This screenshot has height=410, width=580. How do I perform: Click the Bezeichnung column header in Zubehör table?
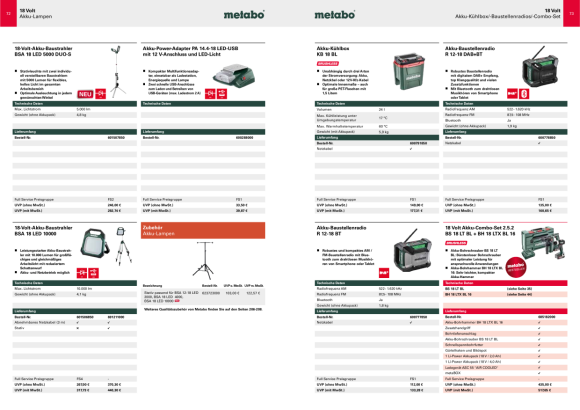[152, 286]
